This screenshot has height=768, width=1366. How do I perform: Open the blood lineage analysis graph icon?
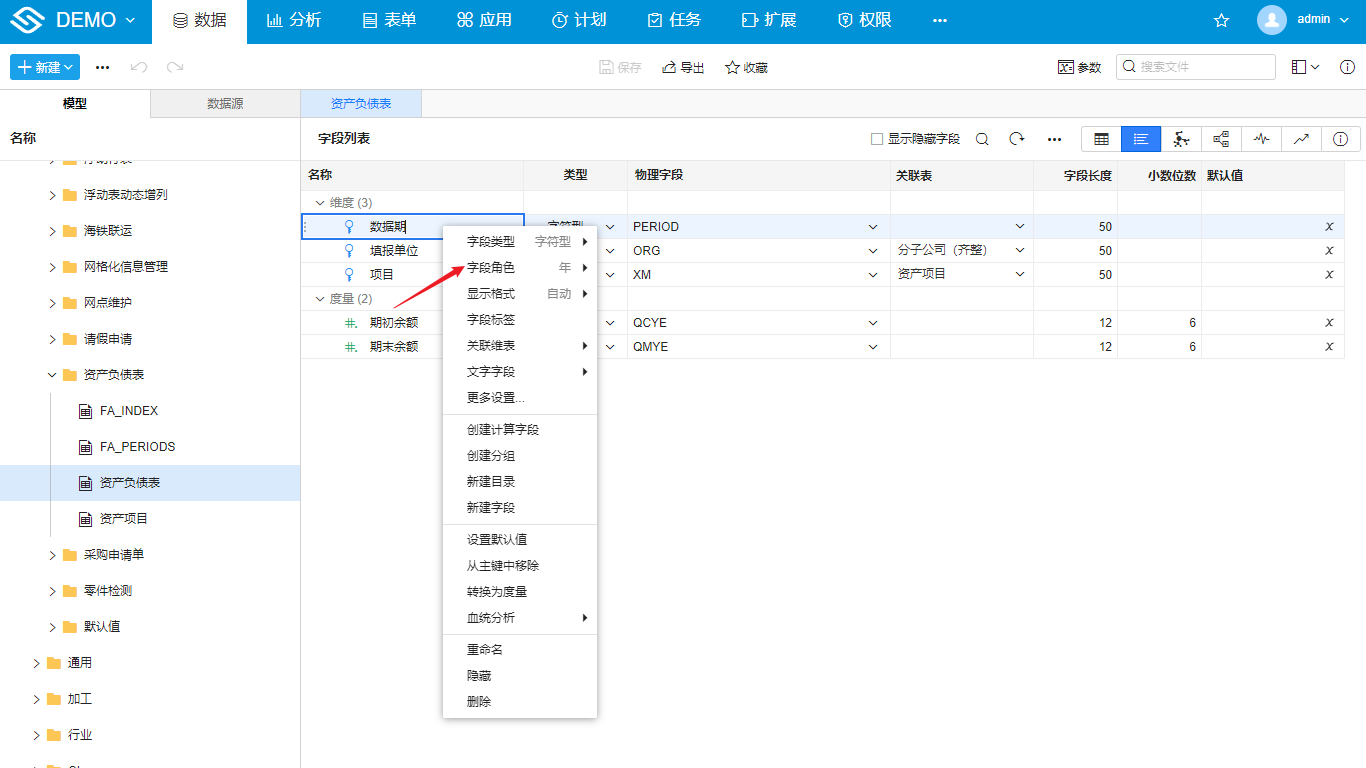[x=1181, y=138]
